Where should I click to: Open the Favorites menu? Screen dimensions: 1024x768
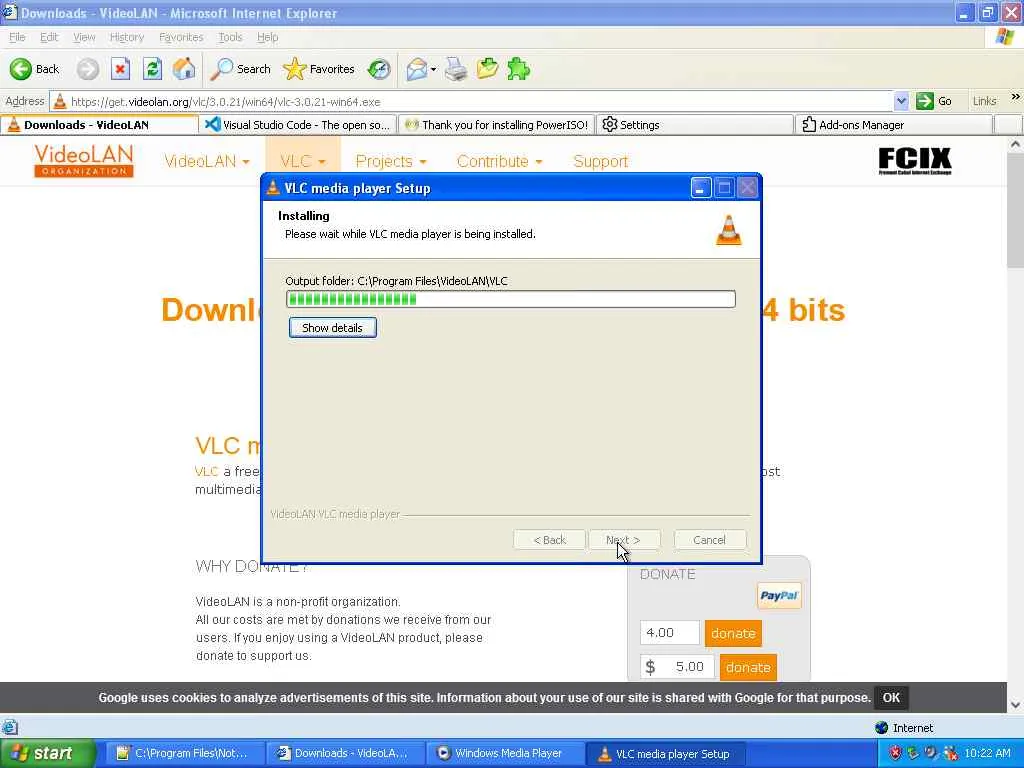181,37
